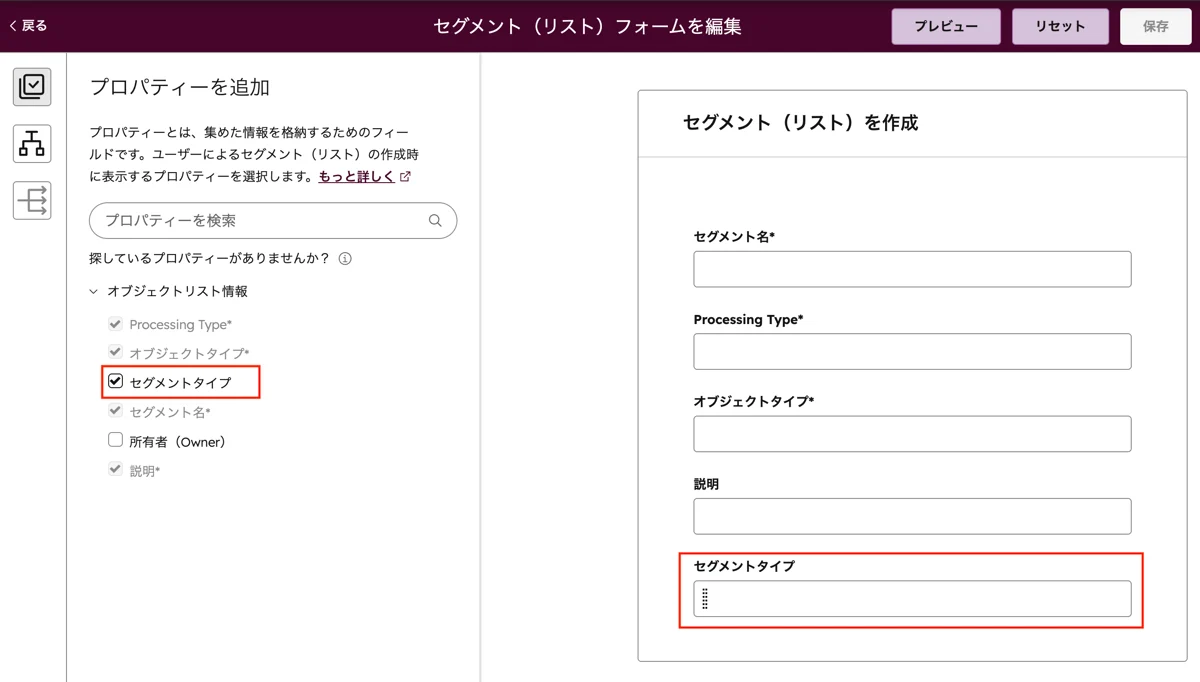Image resolution: width=1200 pixels, height=682 pixels.
Task: Toggle the Processing Type checkbox
Action: (x=116, y=324)
